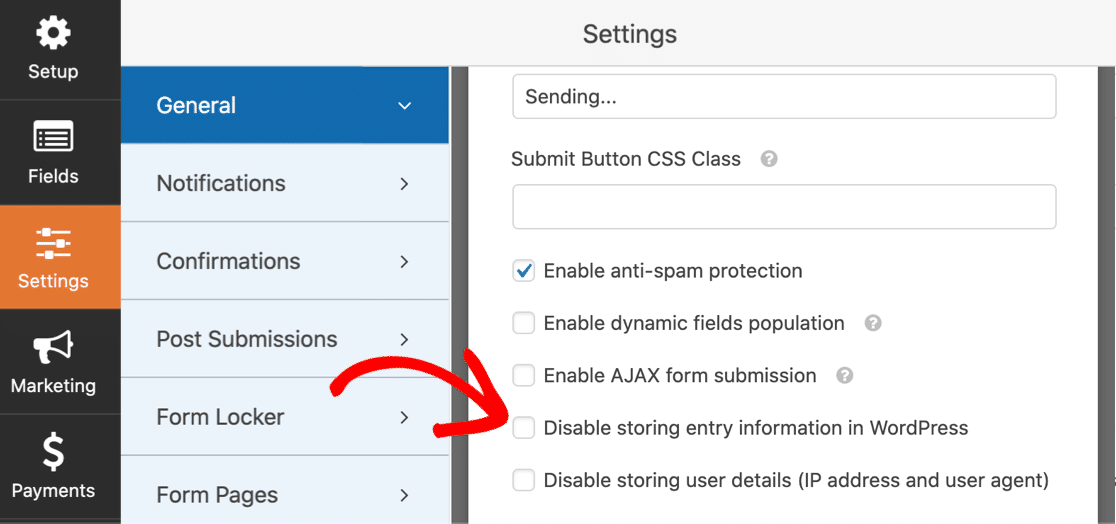This screenshot has width=1116, height=524.
Task: Open the Setup gear icon
Action: coord(53,34)
